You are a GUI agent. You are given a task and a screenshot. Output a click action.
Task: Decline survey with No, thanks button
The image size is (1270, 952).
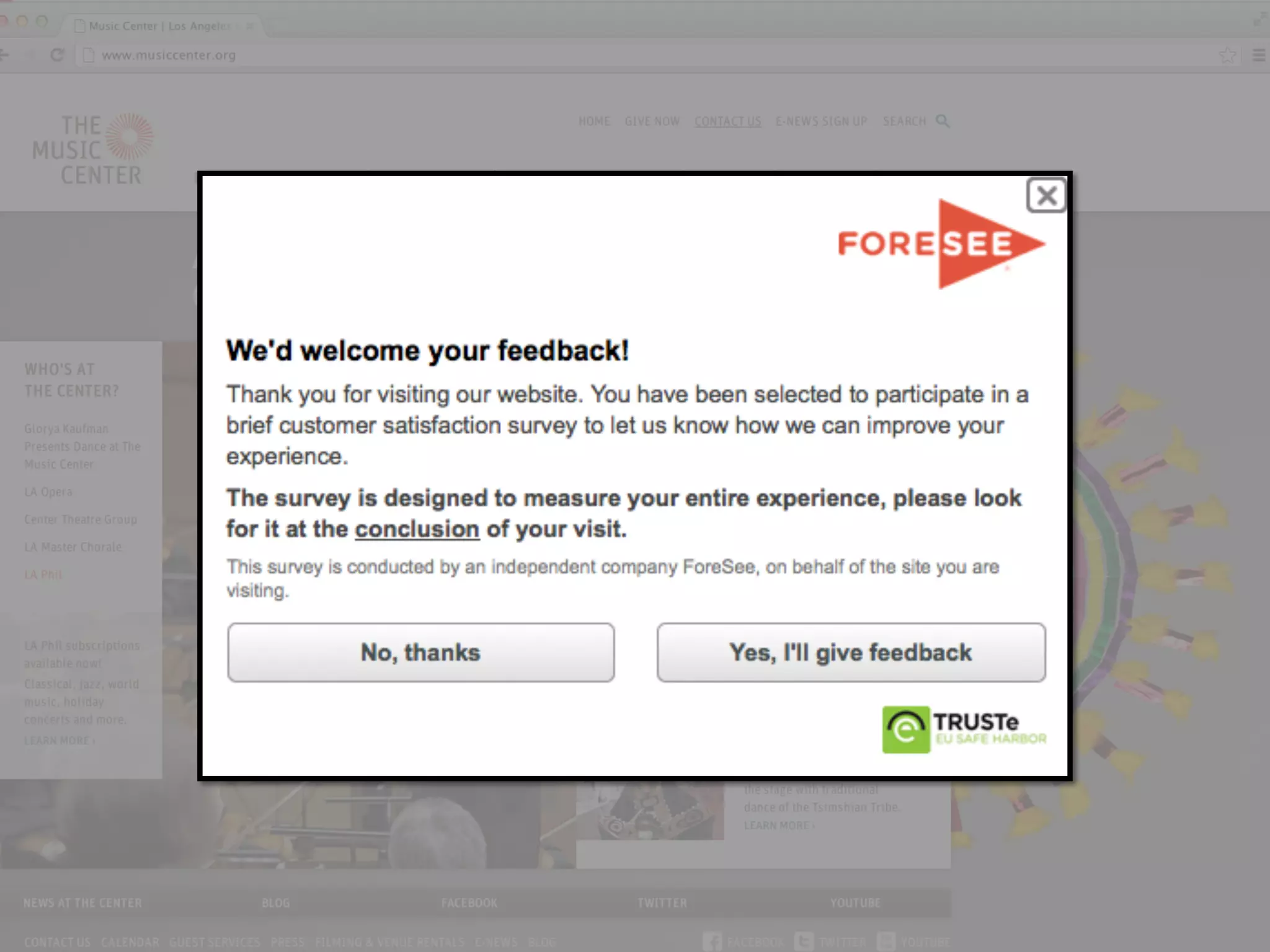point(420,653)
